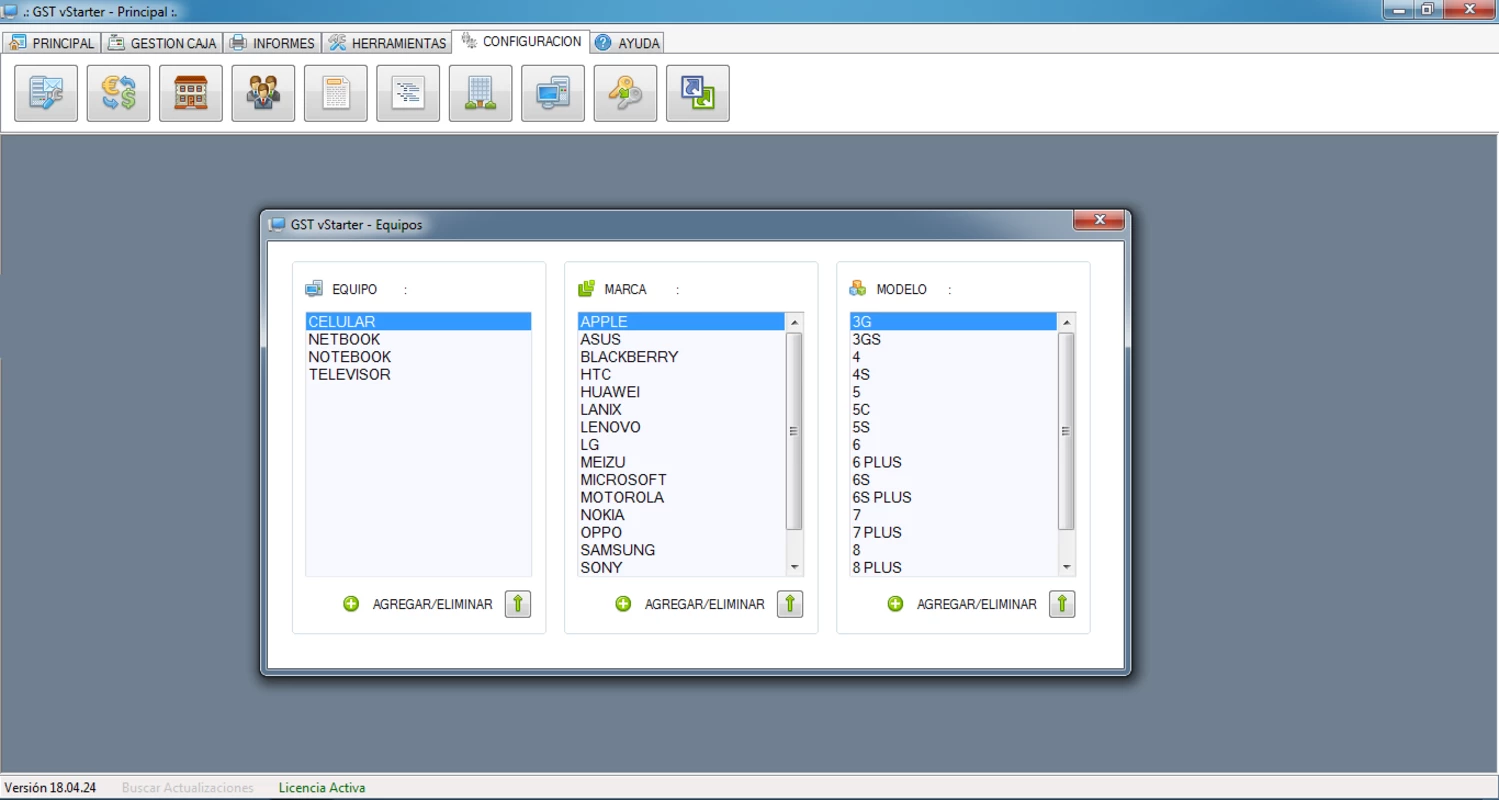1499x800 pixels.
Task: Select ASUS in the MARCA list
Action: (x=682, y=340)
